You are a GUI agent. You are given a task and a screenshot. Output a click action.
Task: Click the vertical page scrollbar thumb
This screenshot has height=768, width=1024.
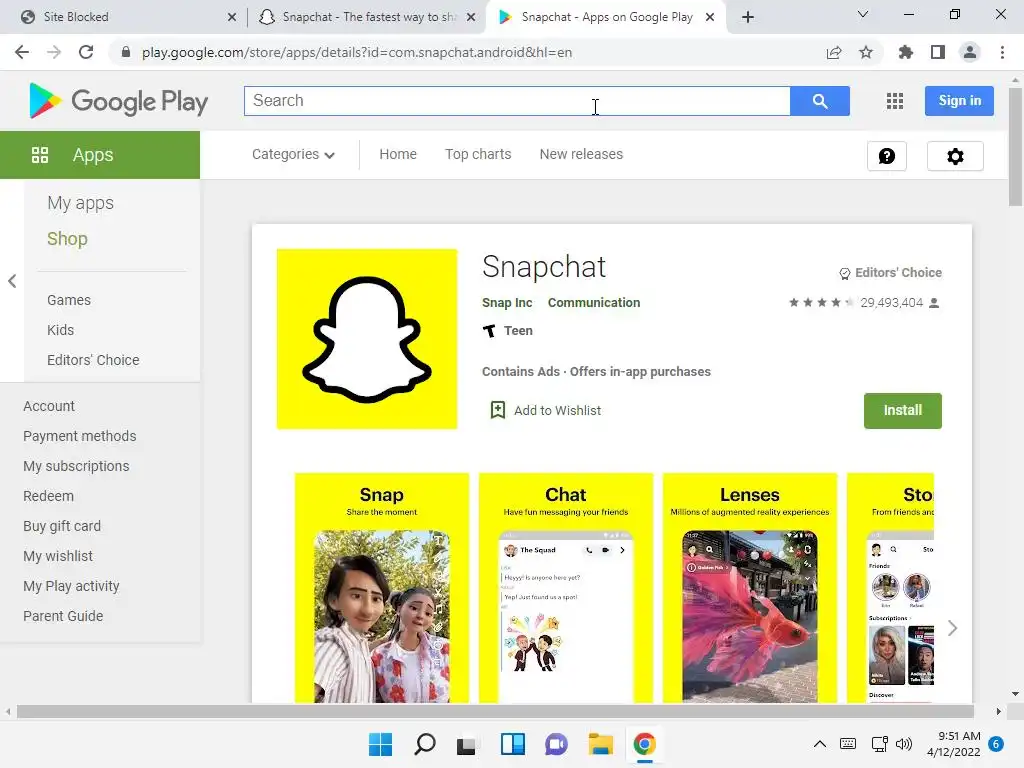click(1015, 147)
